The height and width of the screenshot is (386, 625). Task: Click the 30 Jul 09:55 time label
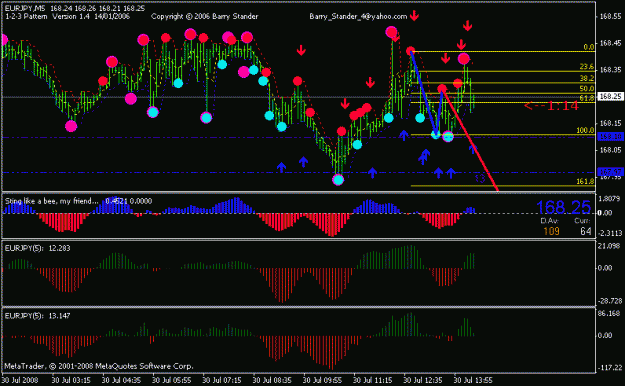pos(323,380)
